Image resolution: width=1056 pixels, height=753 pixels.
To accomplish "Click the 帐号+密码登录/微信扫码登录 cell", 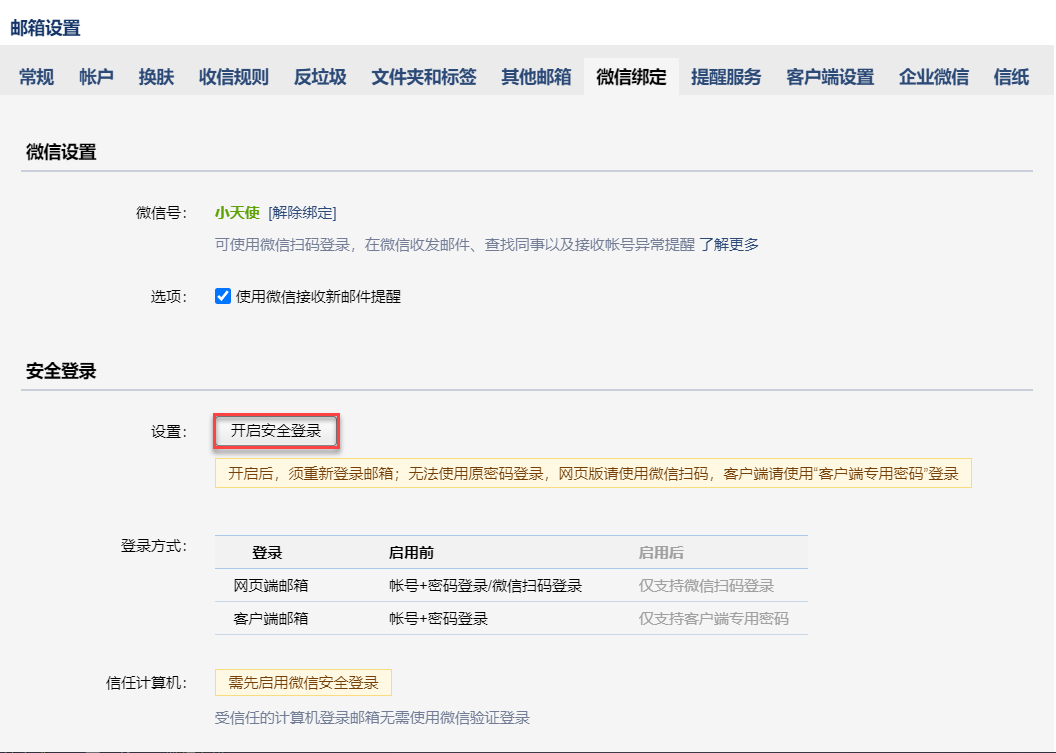I will pyautogui.click(x=486, y=585).
